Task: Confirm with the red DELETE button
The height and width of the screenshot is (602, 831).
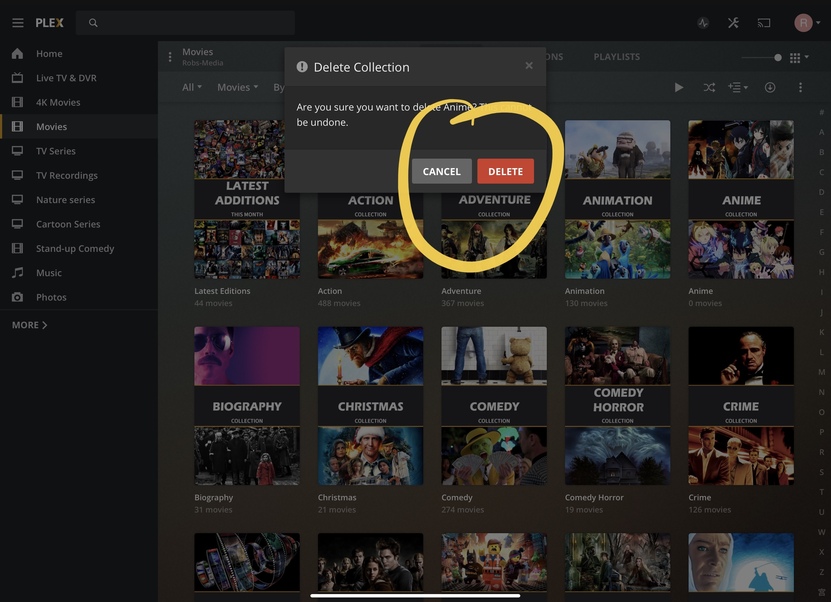Action: 506,171
